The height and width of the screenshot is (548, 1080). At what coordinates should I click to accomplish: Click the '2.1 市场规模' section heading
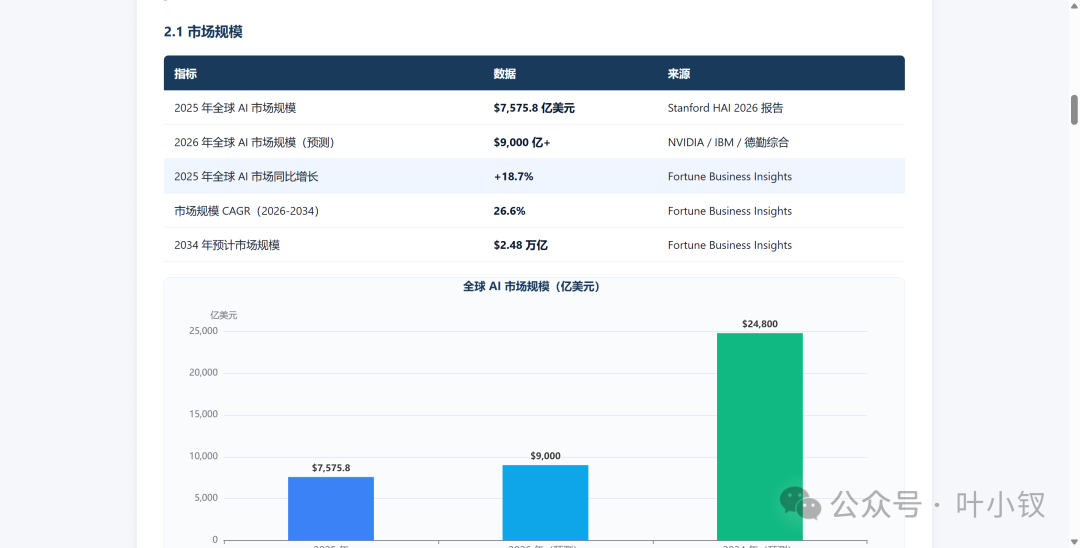[203, 32]
